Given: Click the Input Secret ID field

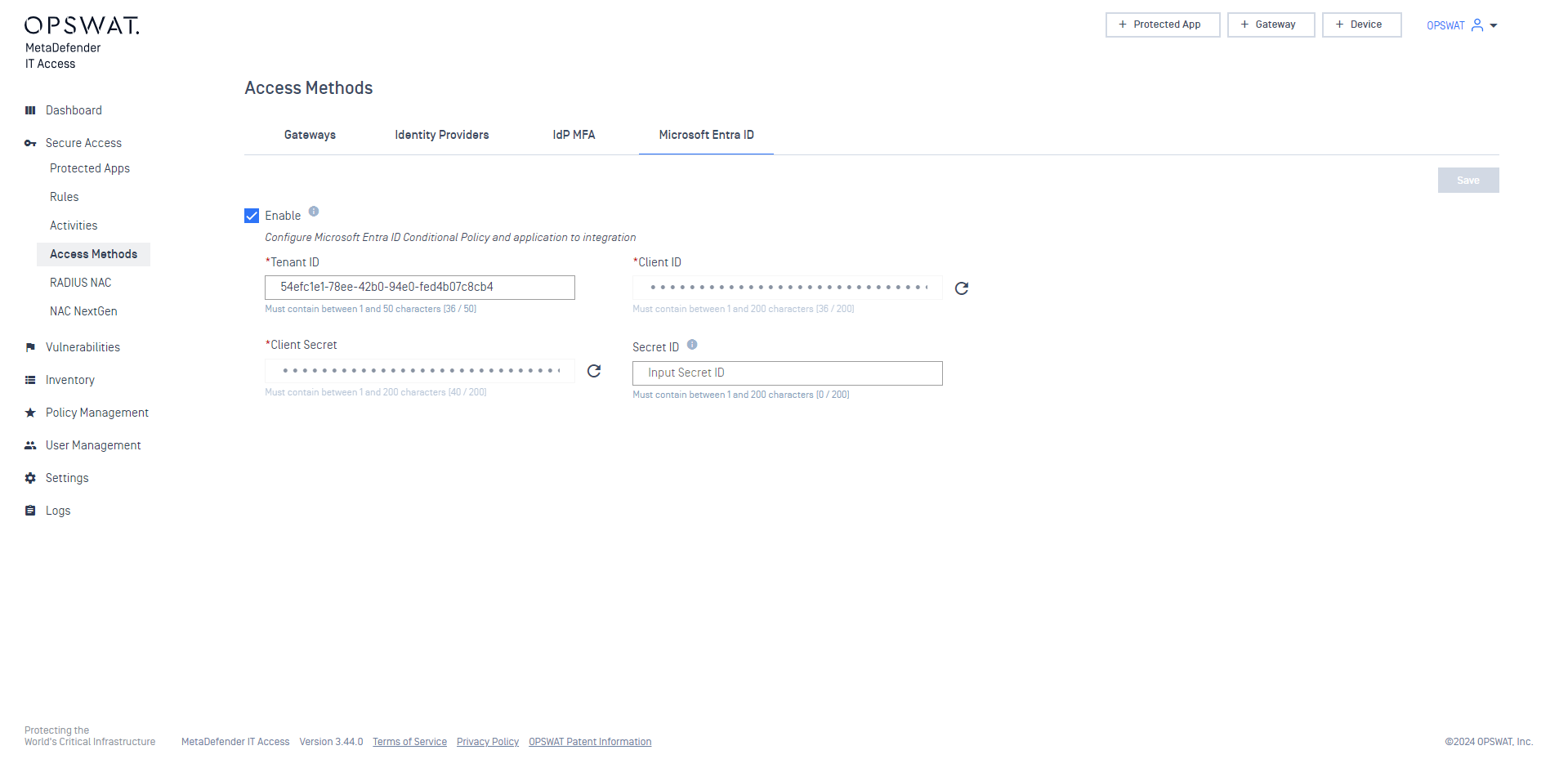Looking at the screenshot, I should click(x=788, y=373).
